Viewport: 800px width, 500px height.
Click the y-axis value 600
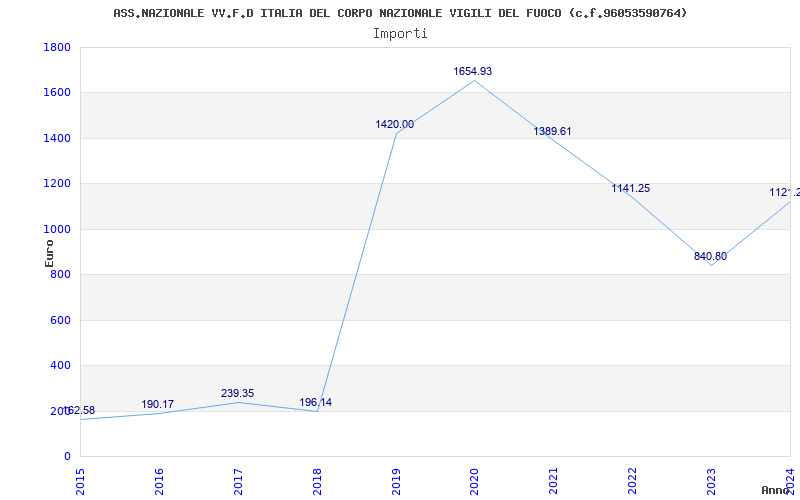(61, 320)
